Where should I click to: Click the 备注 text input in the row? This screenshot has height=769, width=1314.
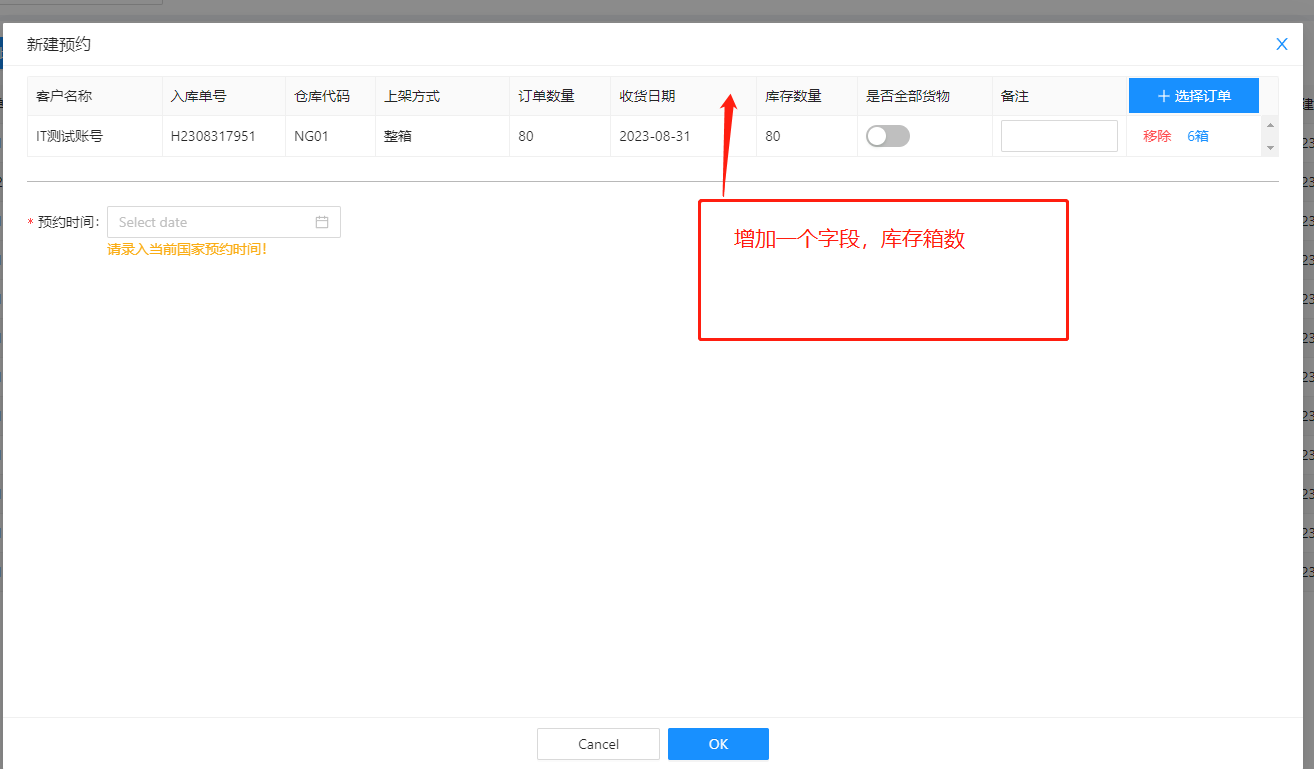coord(1058,136)
